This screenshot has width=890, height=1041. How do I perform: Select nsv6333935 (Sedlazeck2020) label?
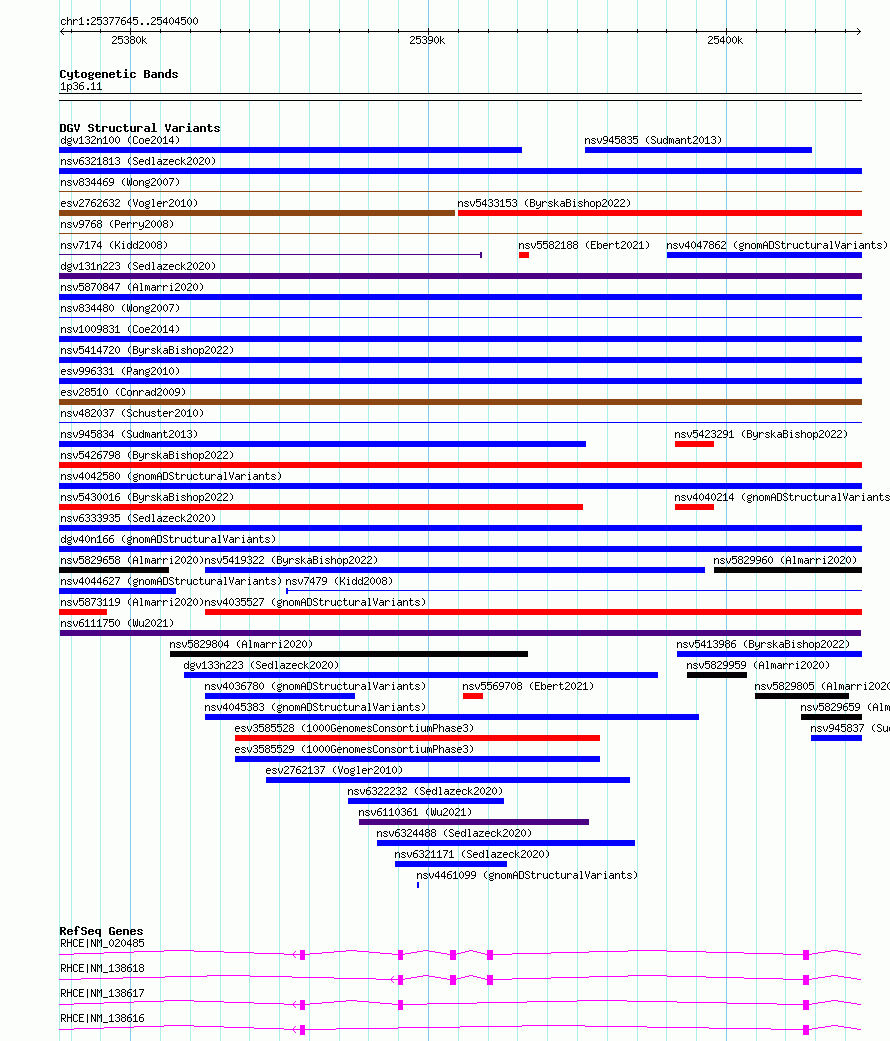point(138,519)
